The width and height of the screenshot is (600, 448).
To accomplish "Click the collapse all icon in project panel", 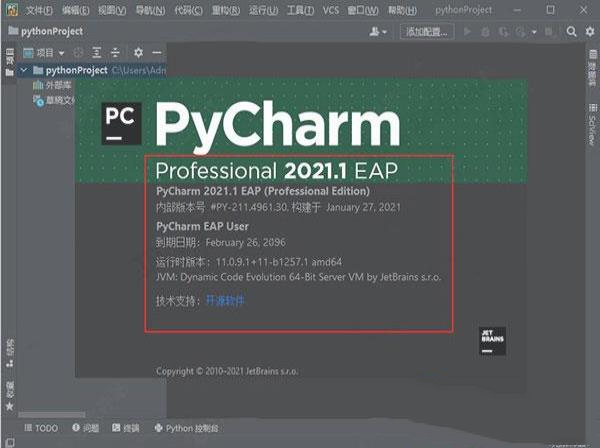I will coord(115,52).
